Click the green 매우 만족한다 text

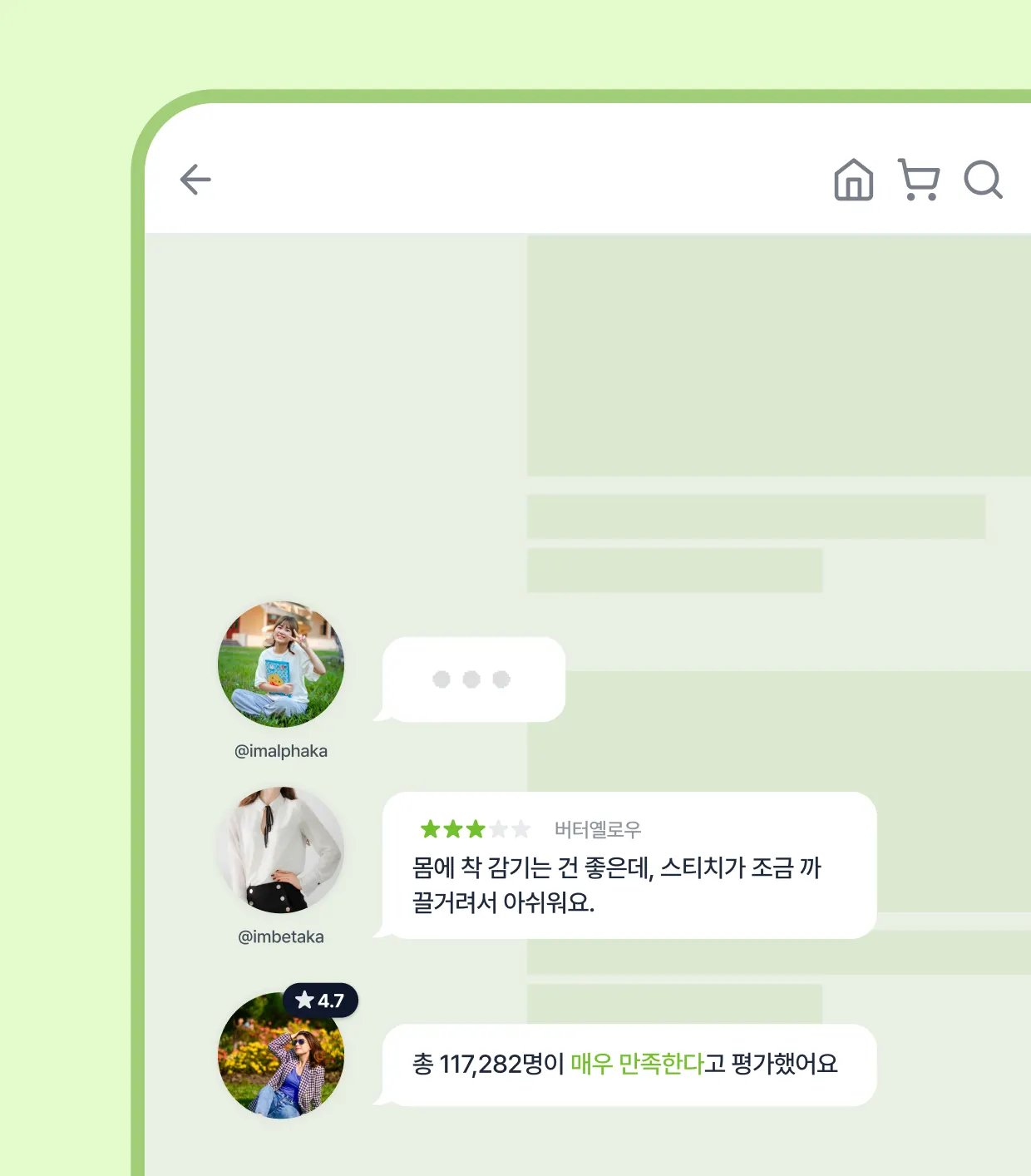637,1064
